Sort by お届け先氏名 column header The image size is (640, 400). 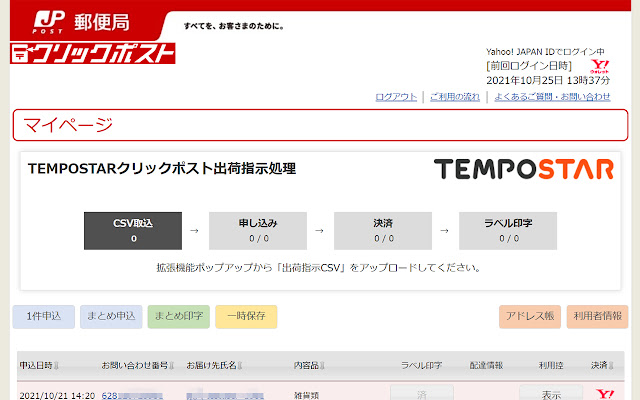click(214, 365)
